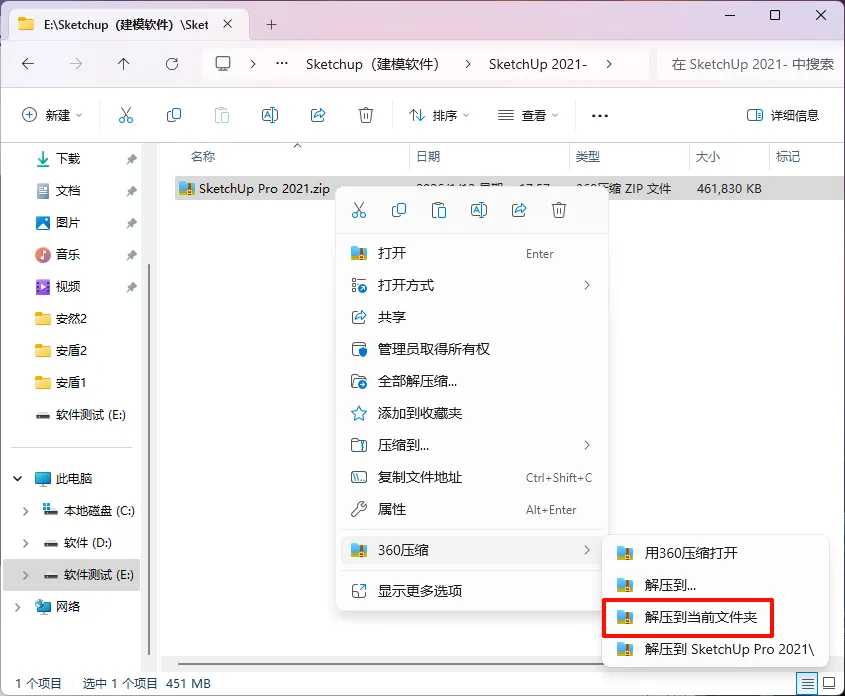Go up one folder level
This screenshot has height=696, width=845.
[x=123, y=64]
